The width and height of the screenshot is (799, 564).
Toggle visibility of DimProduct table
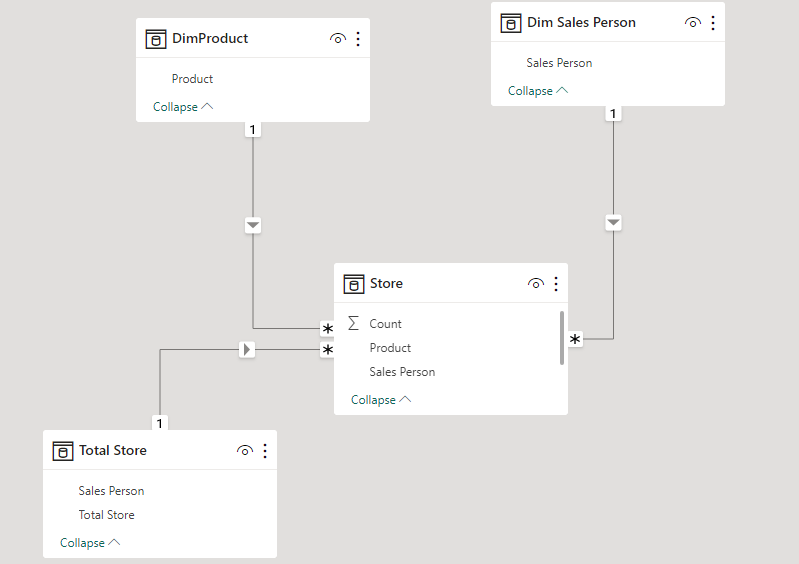point(338,39)
